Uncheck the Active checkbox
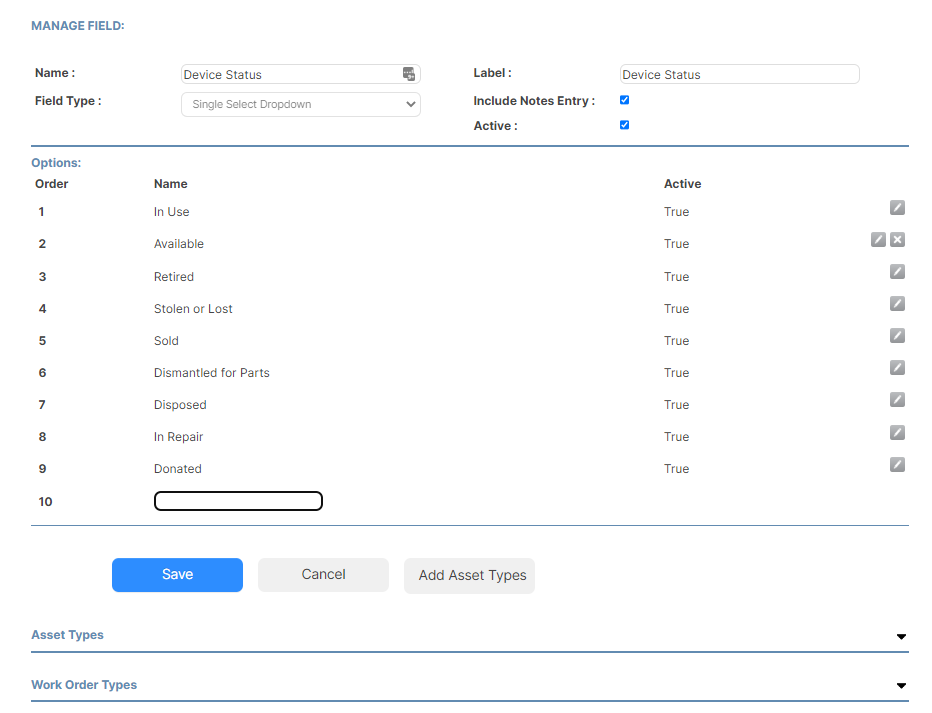Screen dimensions: 932x713 coord(624,125)
